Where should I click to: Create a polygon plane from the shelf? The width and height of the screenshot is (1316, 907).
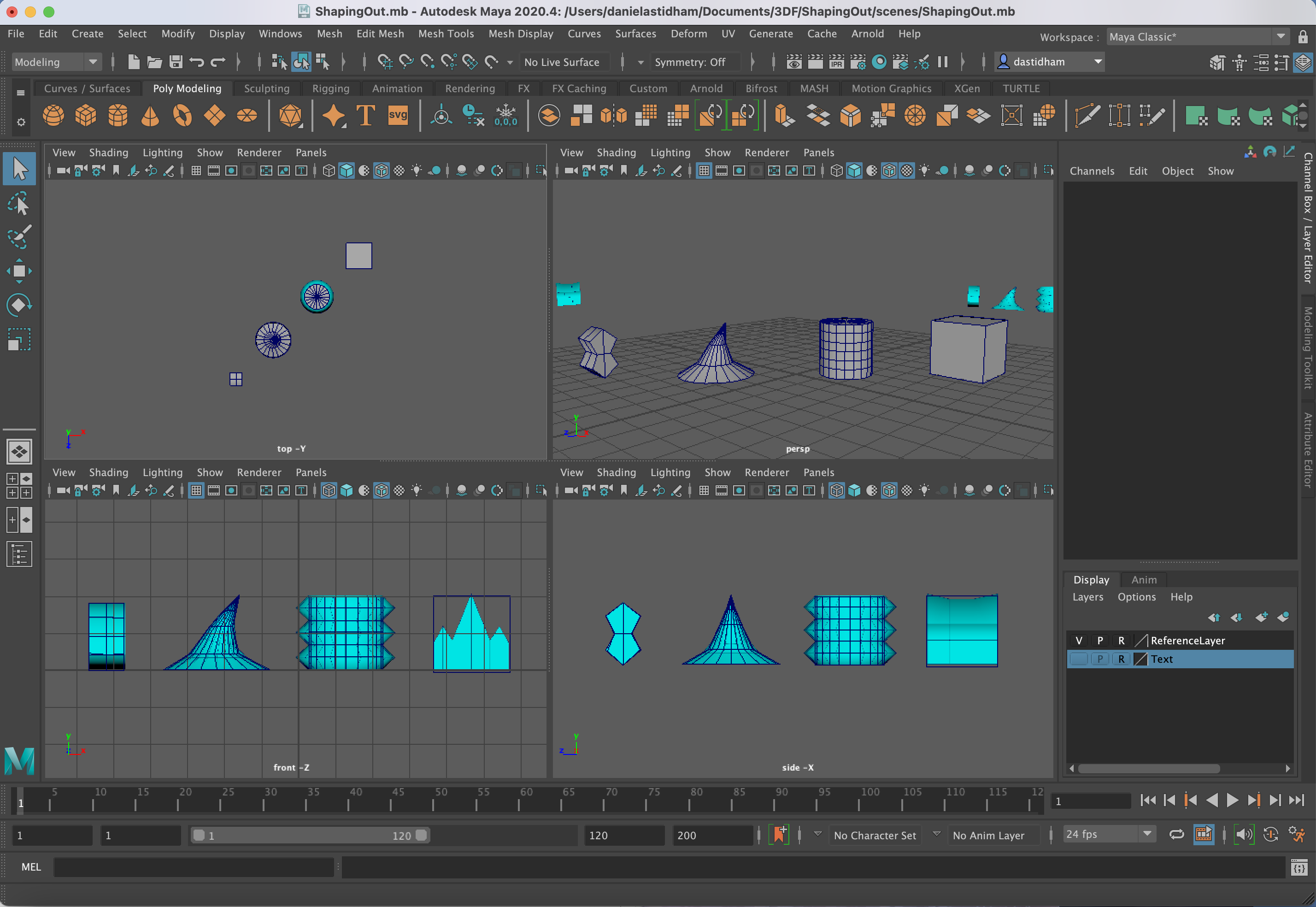[x=215, y=116]
